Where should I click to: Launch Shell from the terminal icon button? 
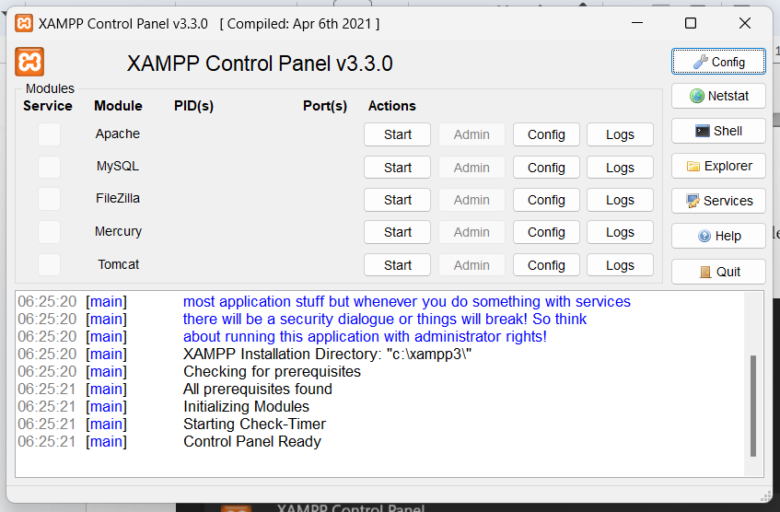[718, 131]
